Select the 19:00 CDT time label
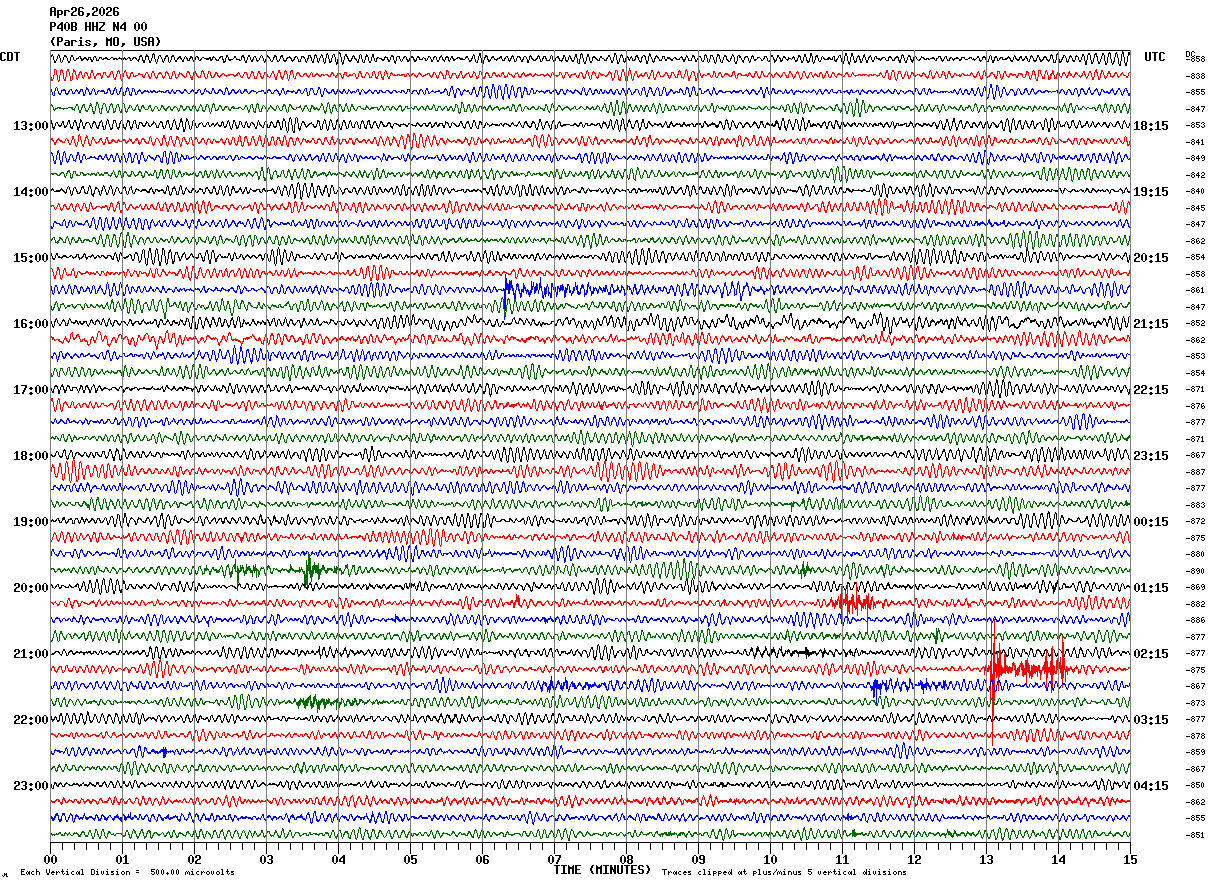1210x886 pixels. pos(31,522)
